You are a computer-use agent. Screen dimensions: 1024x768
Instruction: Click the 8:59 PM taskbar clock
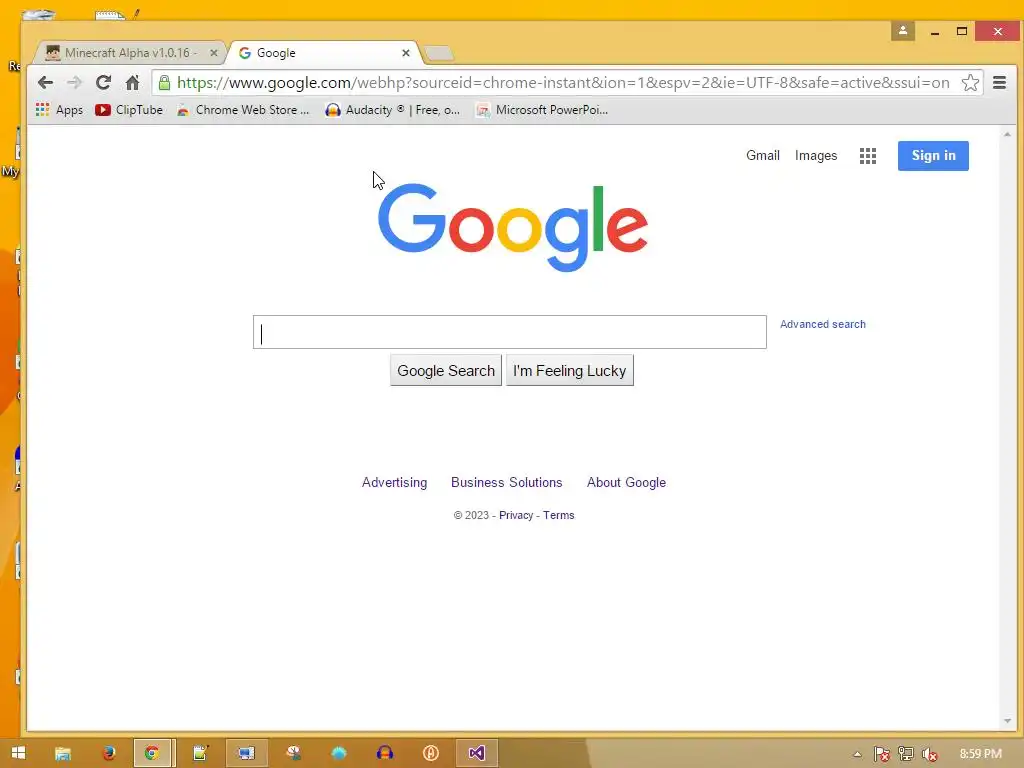980,754
